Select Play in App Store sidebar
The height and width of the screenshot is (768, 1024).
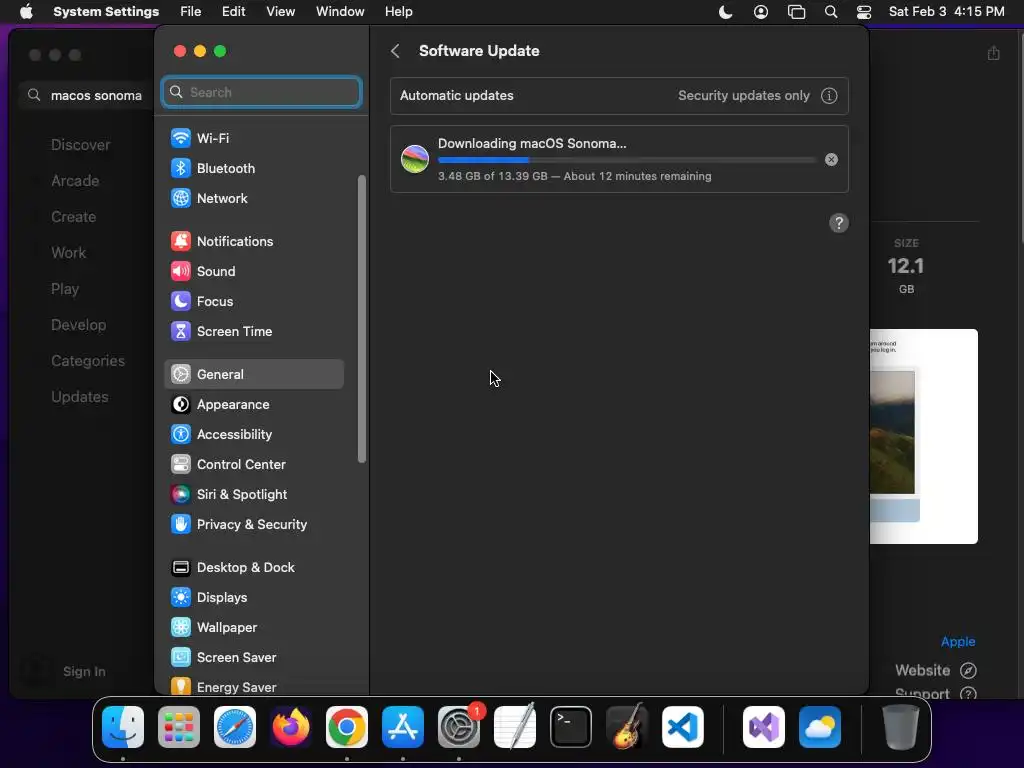click(x=65, y=289)
